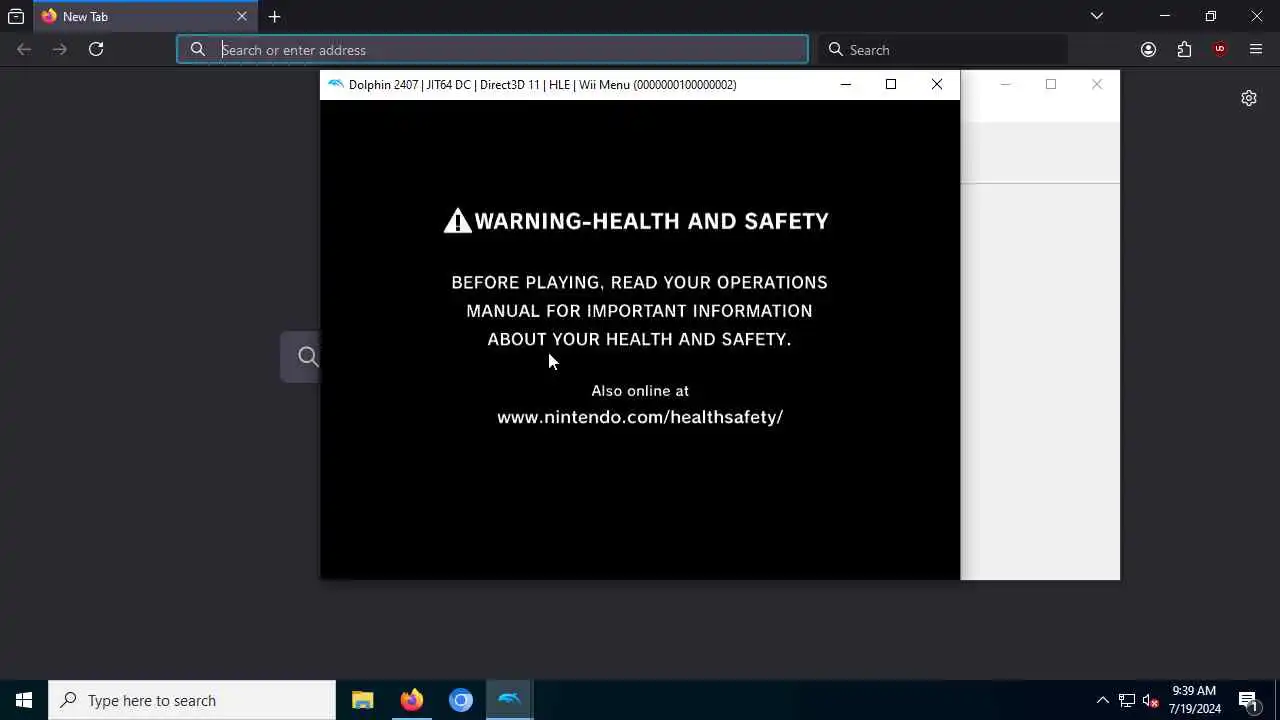Reload the page in Firefox
Viewport: 1280px width, 720px height.
[x=96, y=49]
